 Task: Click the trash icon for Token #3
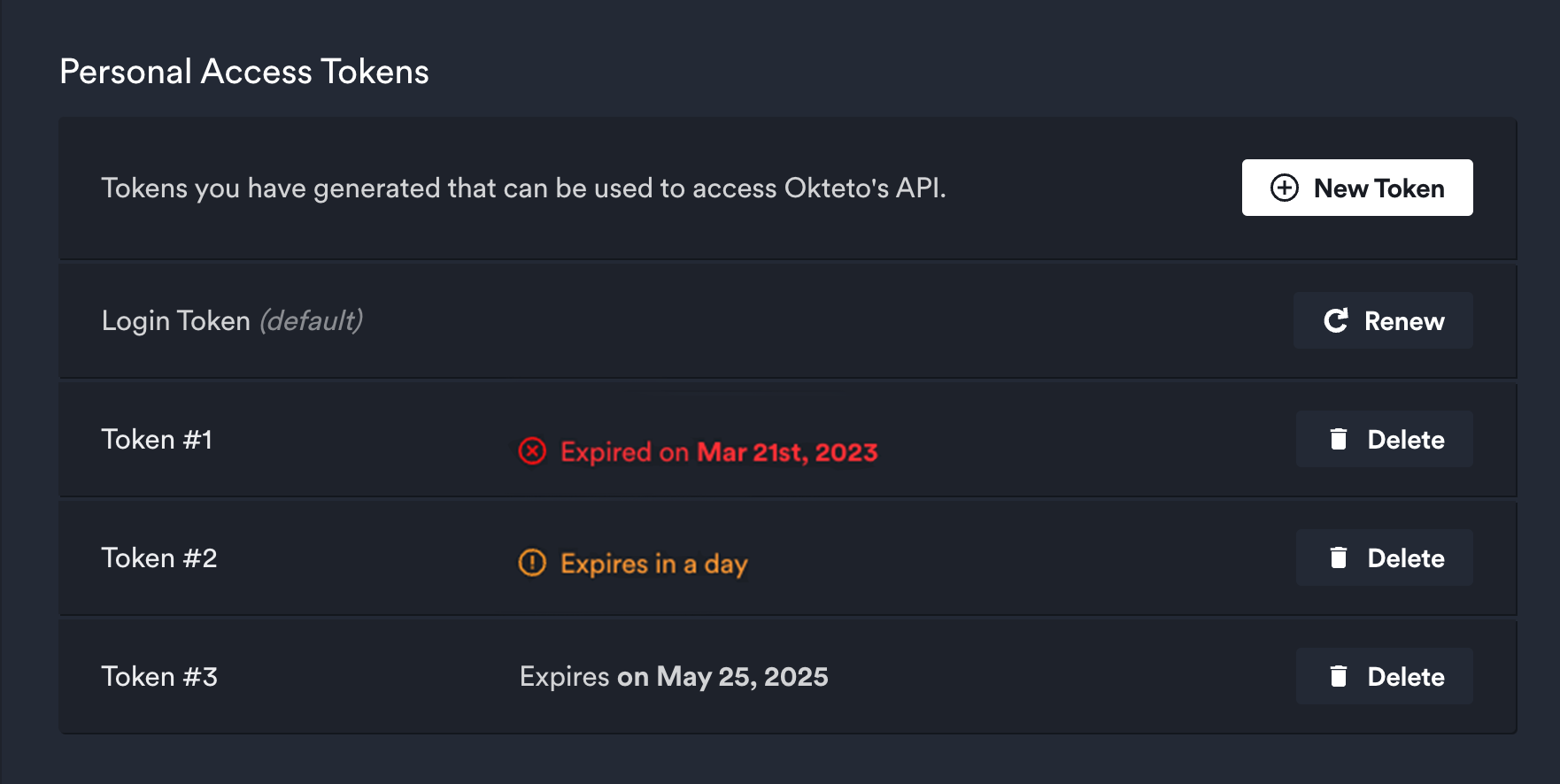tap(1340, 676)
